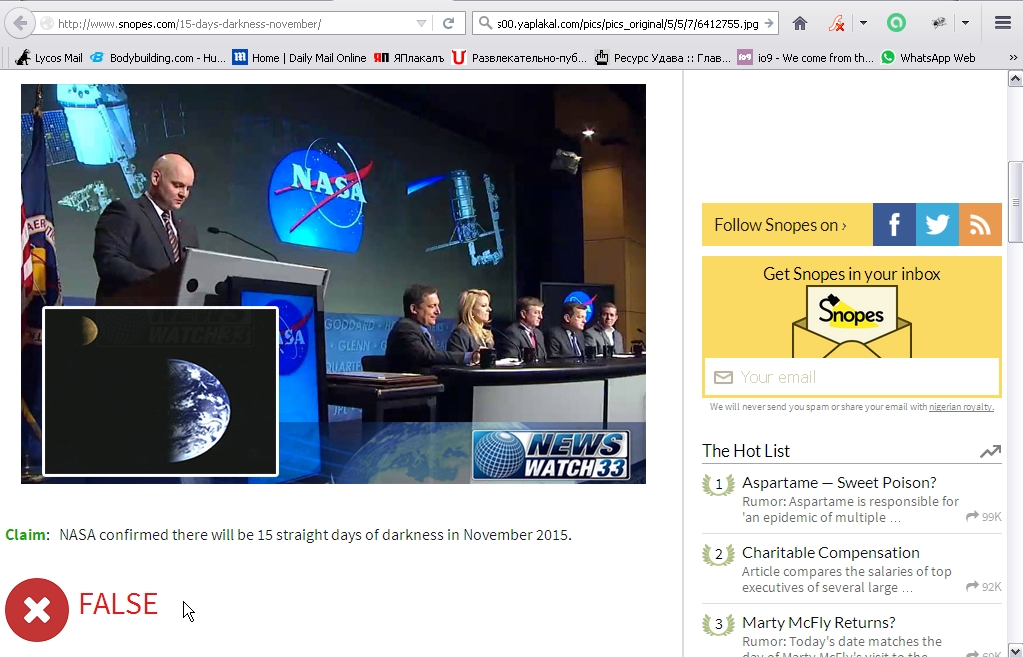Expand dropdown next to red extension icon
Screen dimensions: 1023x657
point(863,23)
